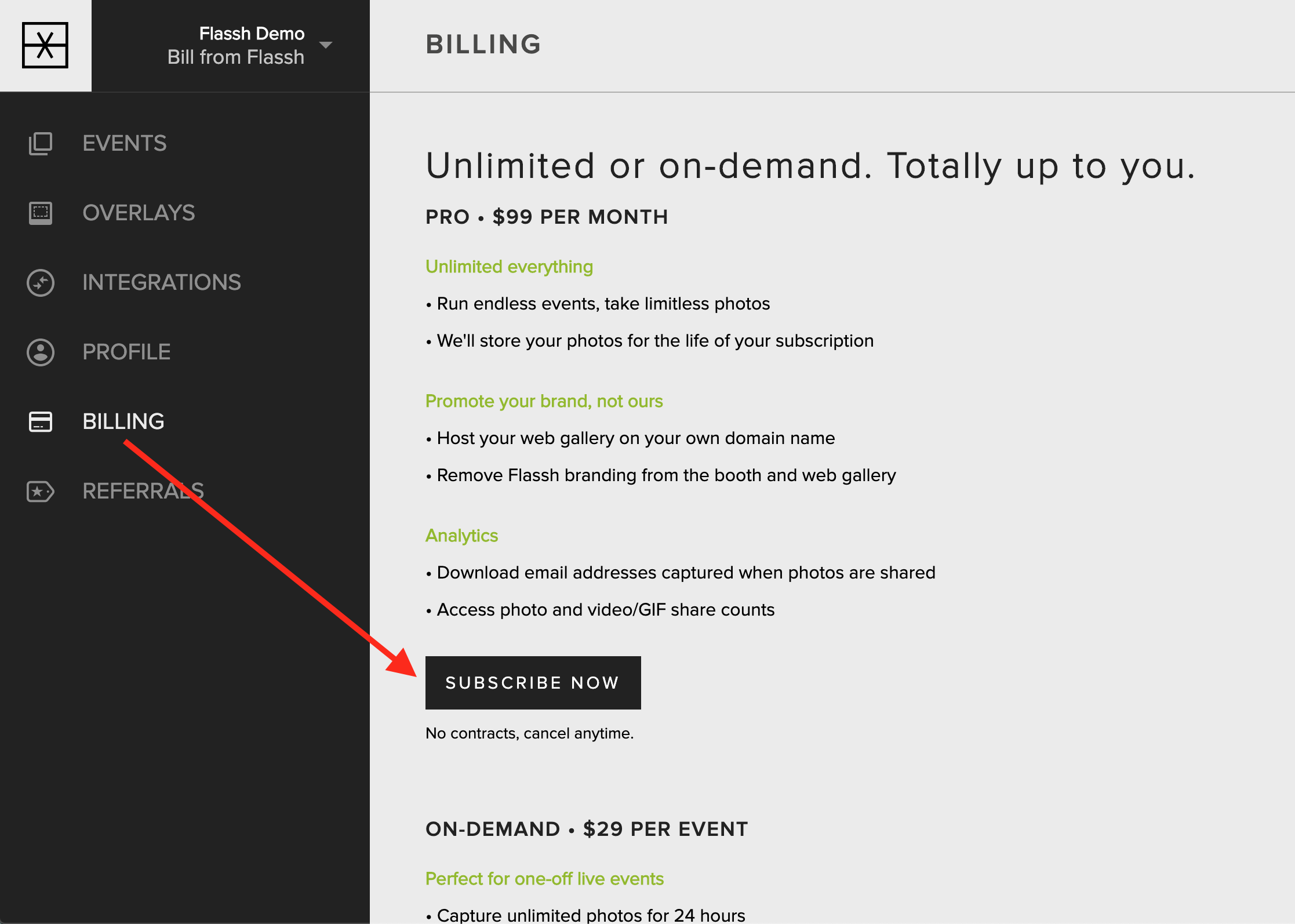Click 'Remove Flassh branding' bullet line
This screenshot has width=1295, height=924.
pos(661,475)
